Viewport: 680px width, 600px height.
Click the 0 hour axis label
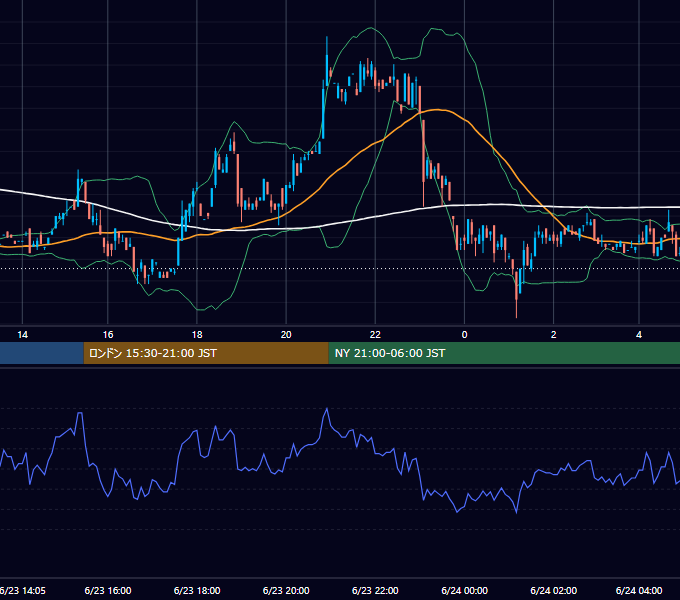[464, 335]
